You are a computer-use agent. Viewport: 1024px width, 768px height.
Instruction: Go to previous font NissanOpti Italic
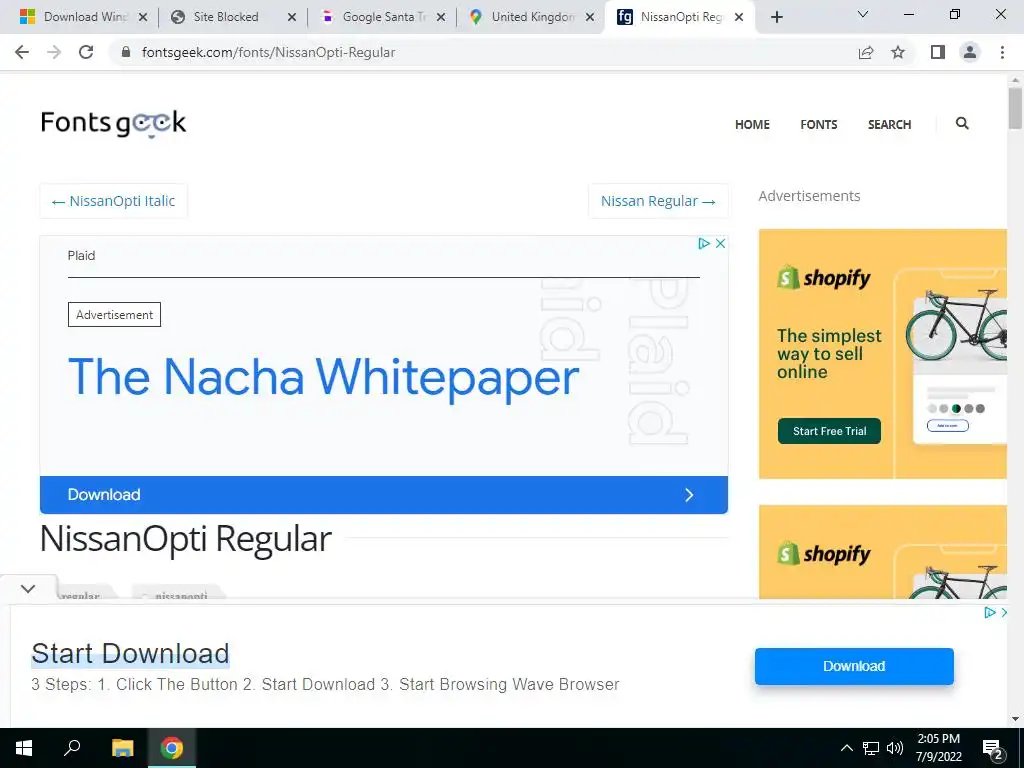point(114,201)
